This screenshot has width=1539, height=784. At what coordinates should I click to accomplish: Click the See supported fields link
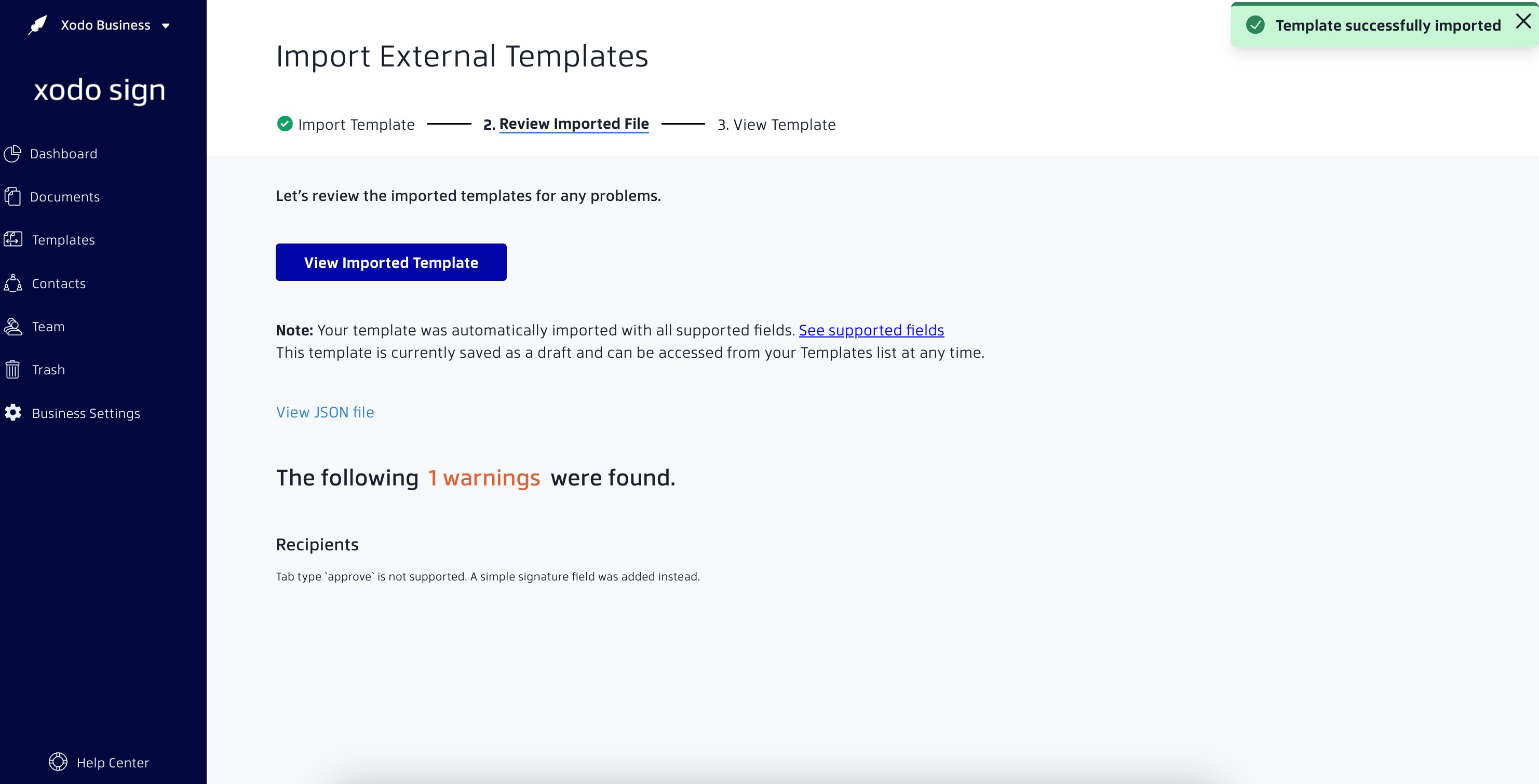[872, 329]
